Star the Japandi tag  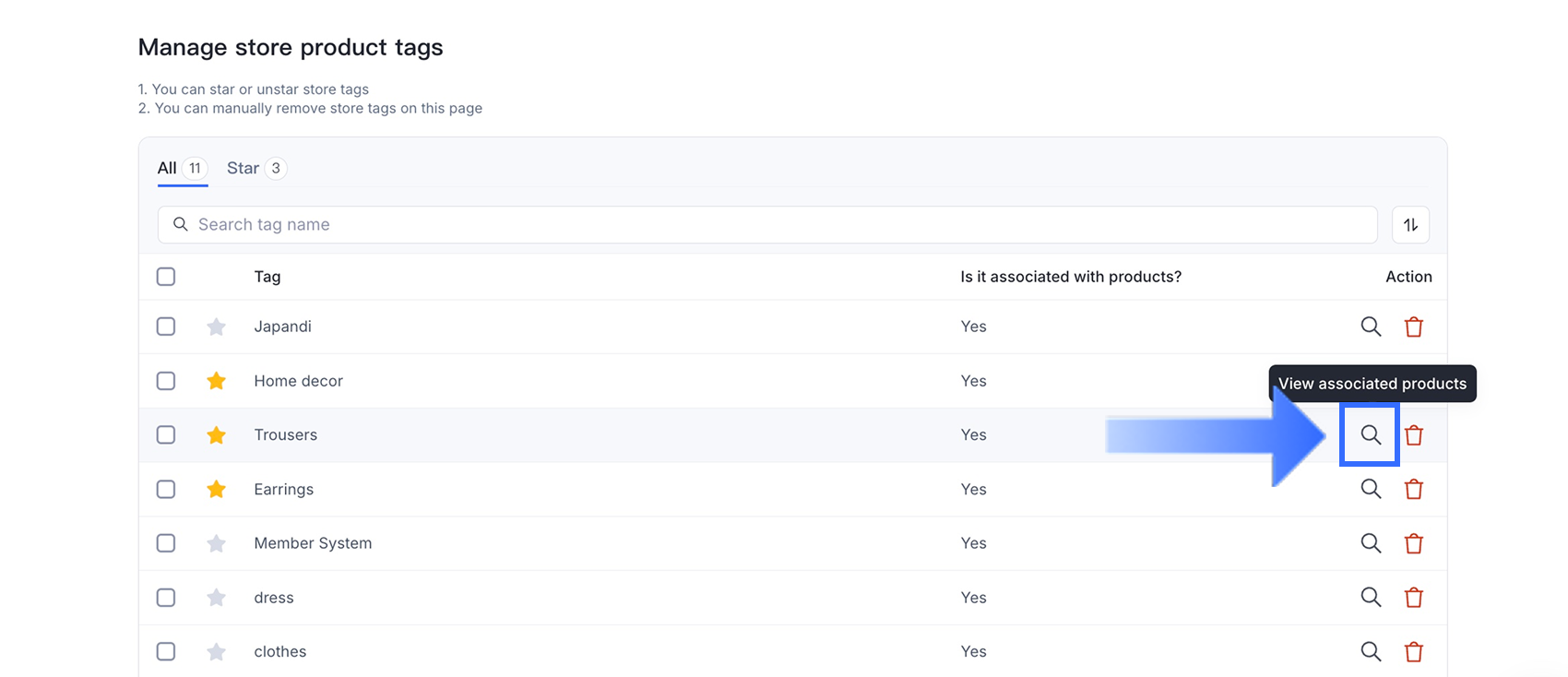(x=217, y=327)
